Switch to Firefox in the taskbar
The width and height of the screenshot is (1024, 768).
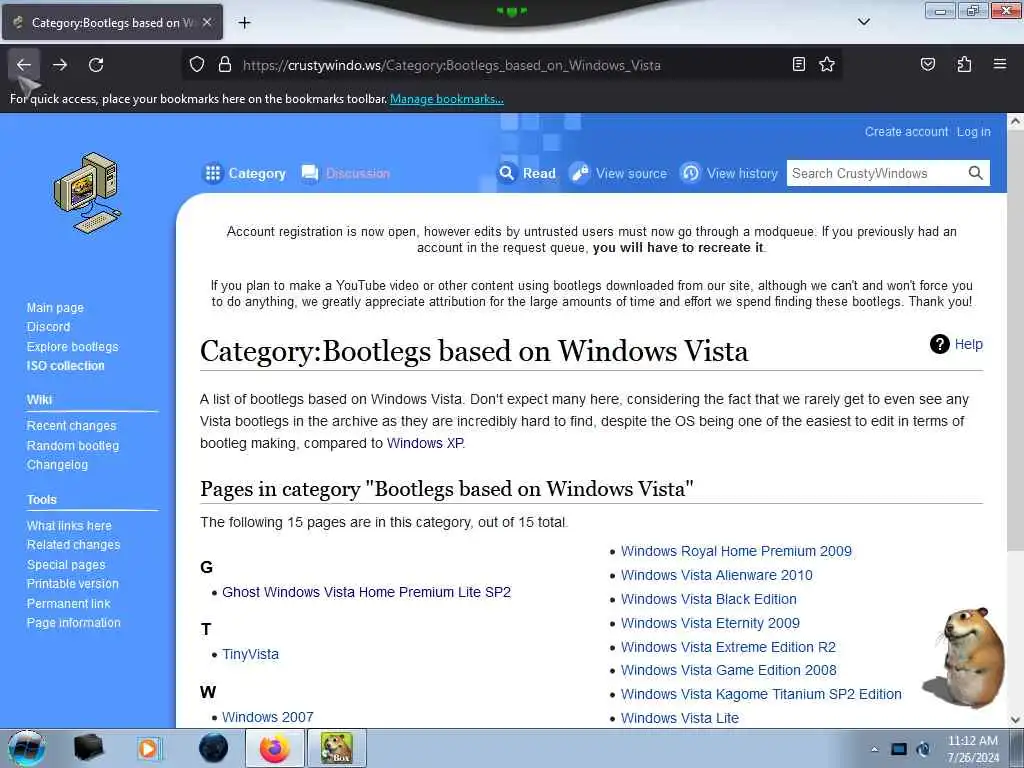coord(275,748)
